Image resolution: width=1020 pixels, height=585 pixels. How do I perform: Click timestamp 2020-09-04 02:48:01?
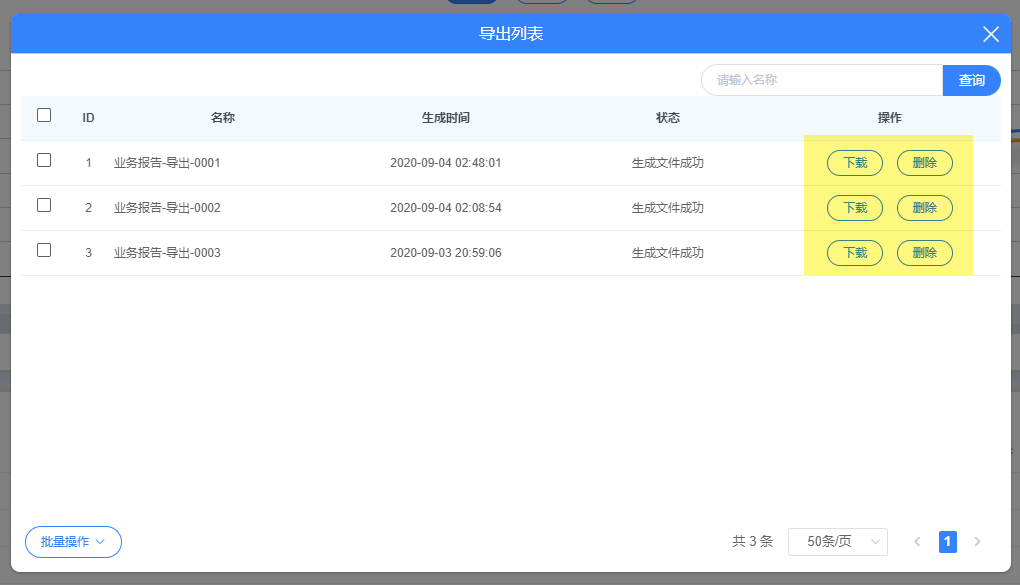point(446,163)
